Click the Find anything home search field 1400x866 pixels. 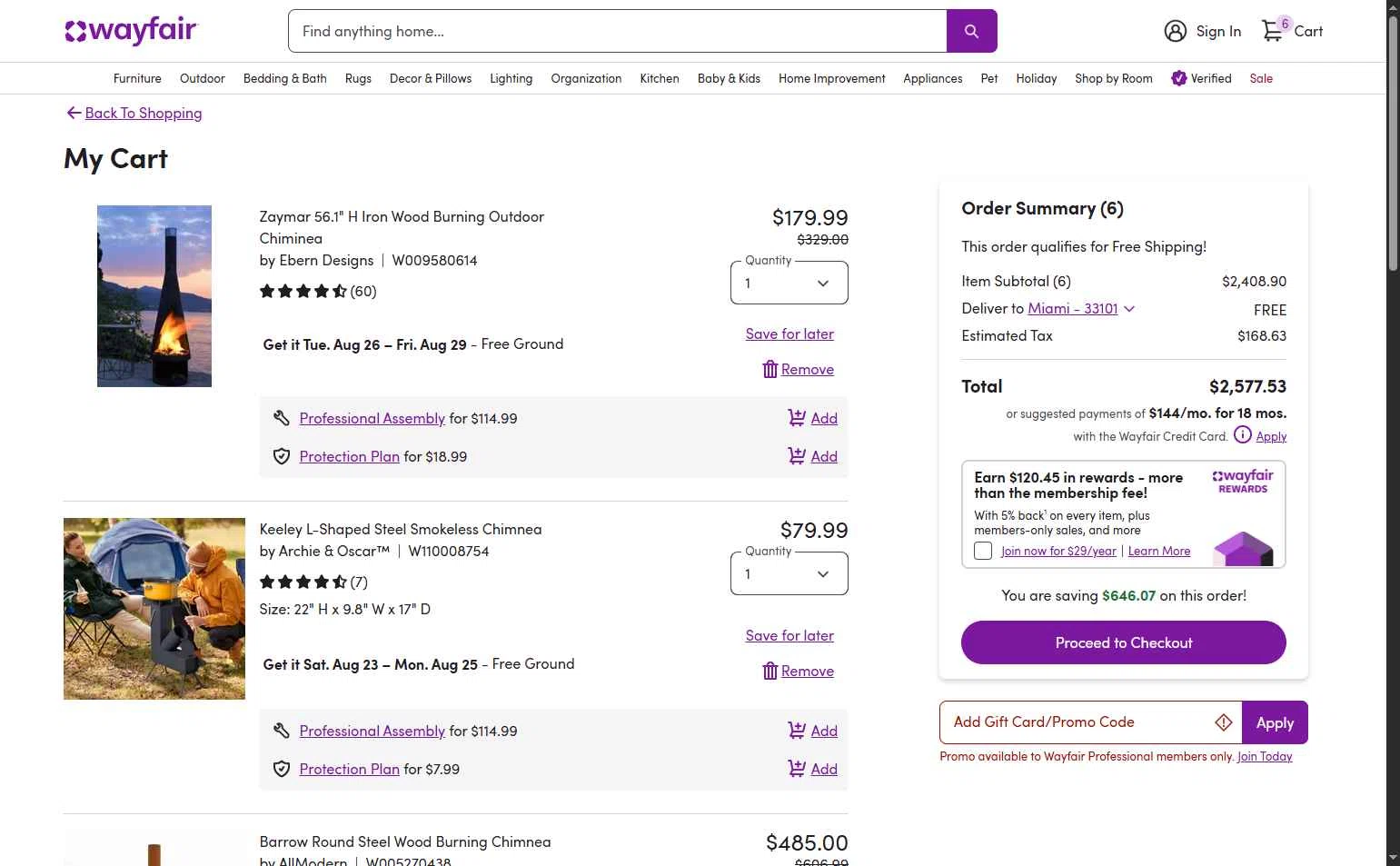click(618, 31)
